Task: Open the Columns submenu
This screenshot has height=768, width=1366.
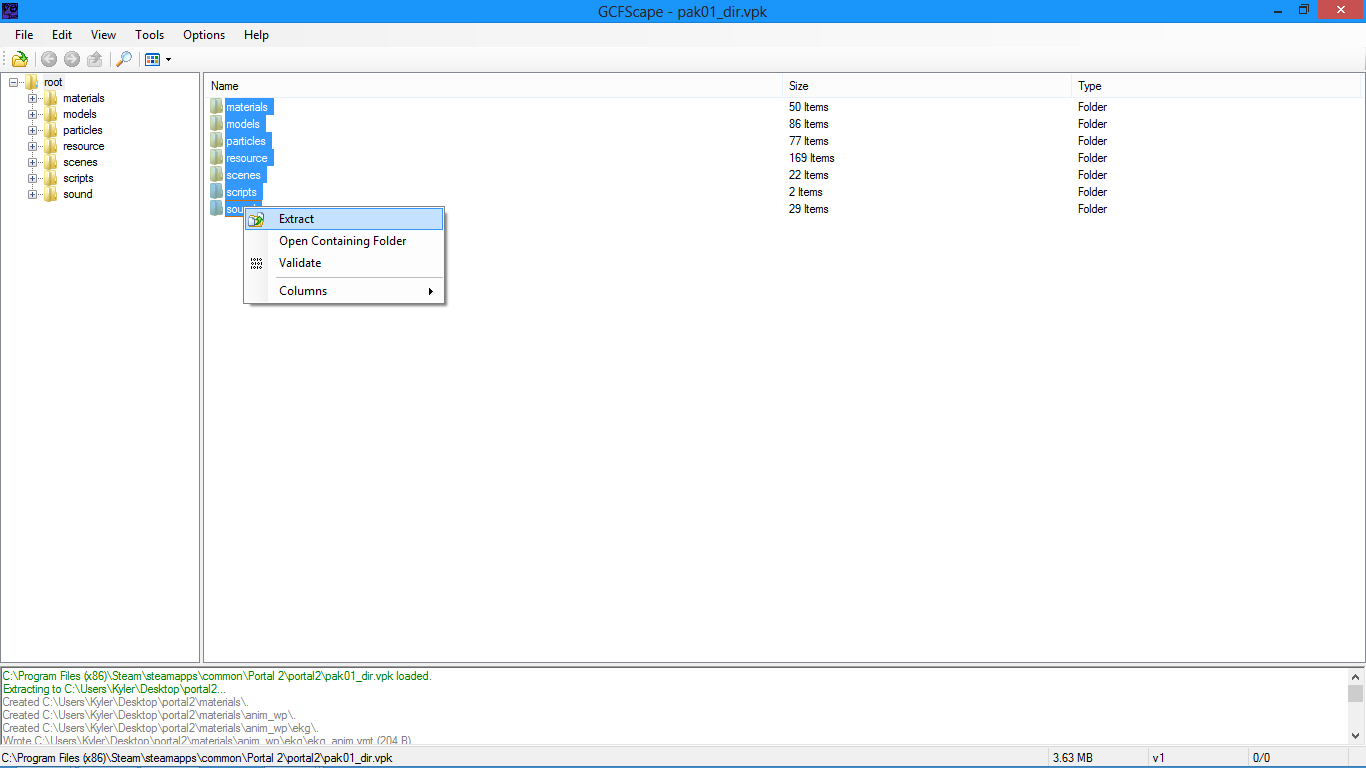Action: (x=345, y=291)
